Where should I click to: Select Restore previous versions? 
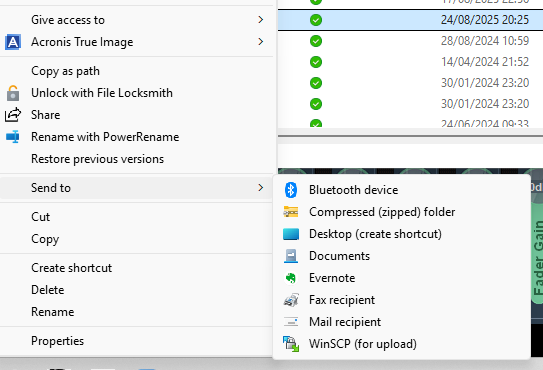[97, 159]
